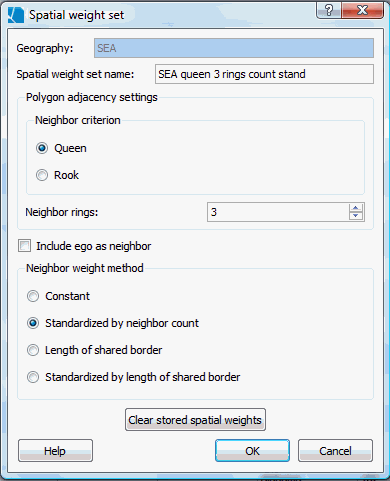Click the application icon in title bar
Viewport: 390px width, 481px height.
[x=16, y=15]
